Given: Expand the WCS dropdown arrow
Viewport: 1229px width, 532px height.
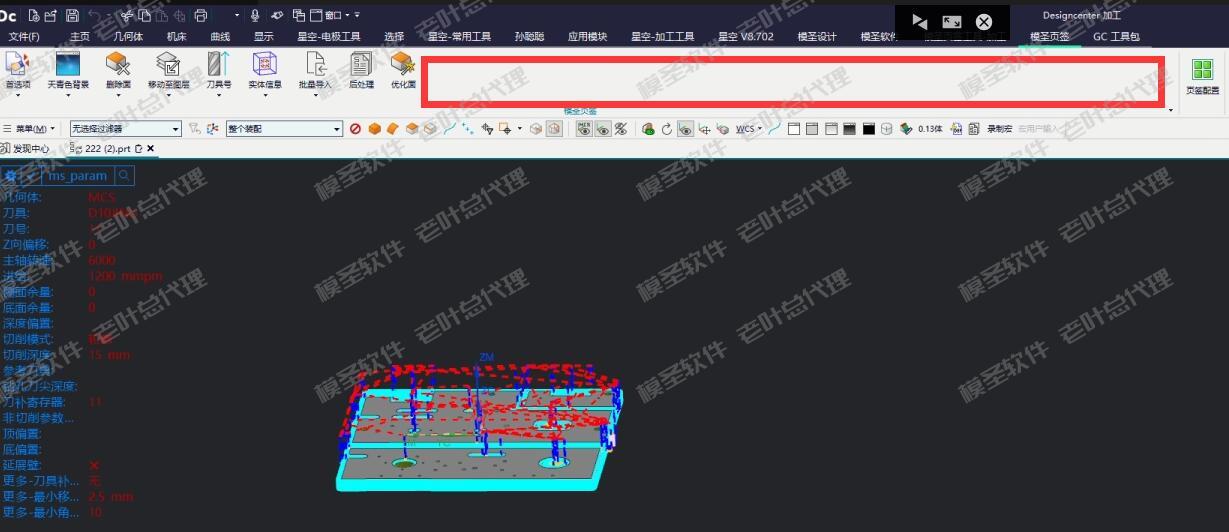Looking at the screenshot, I should pyautogui.click(x=760, y=129).
